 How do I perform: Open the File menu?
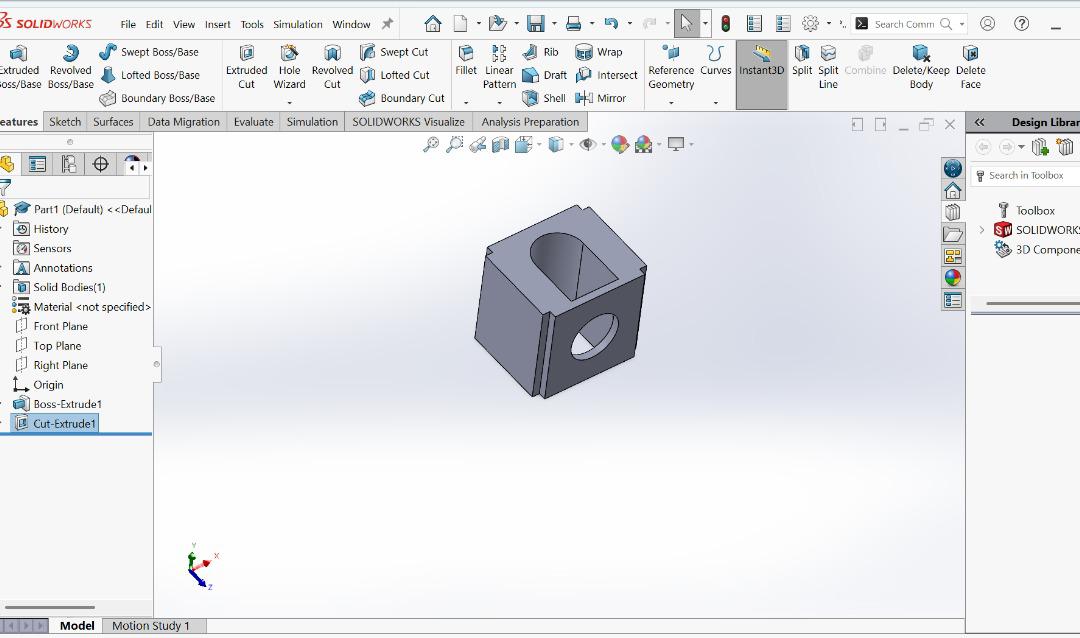128,24
